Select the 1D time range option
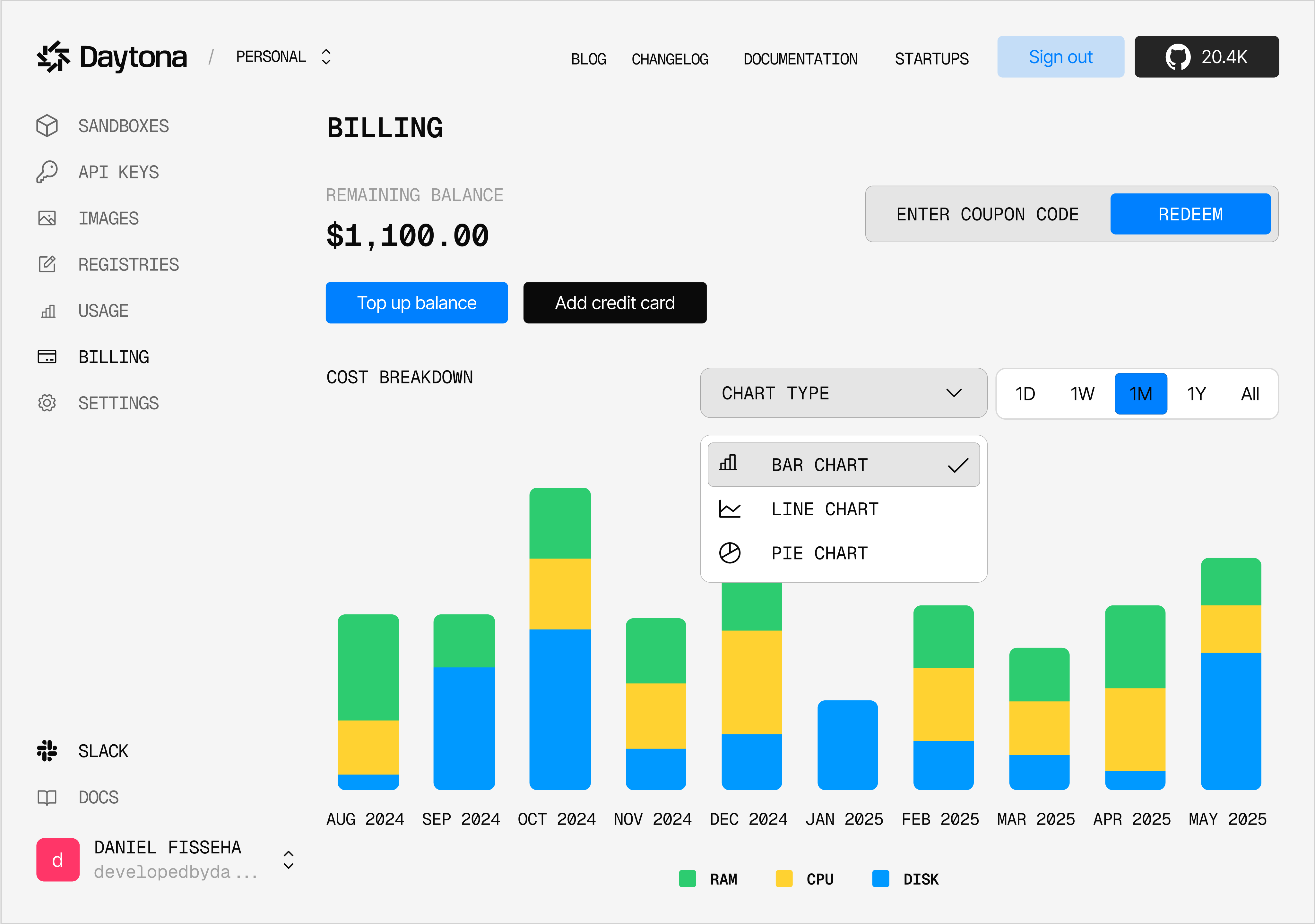 pos(1025,393)
